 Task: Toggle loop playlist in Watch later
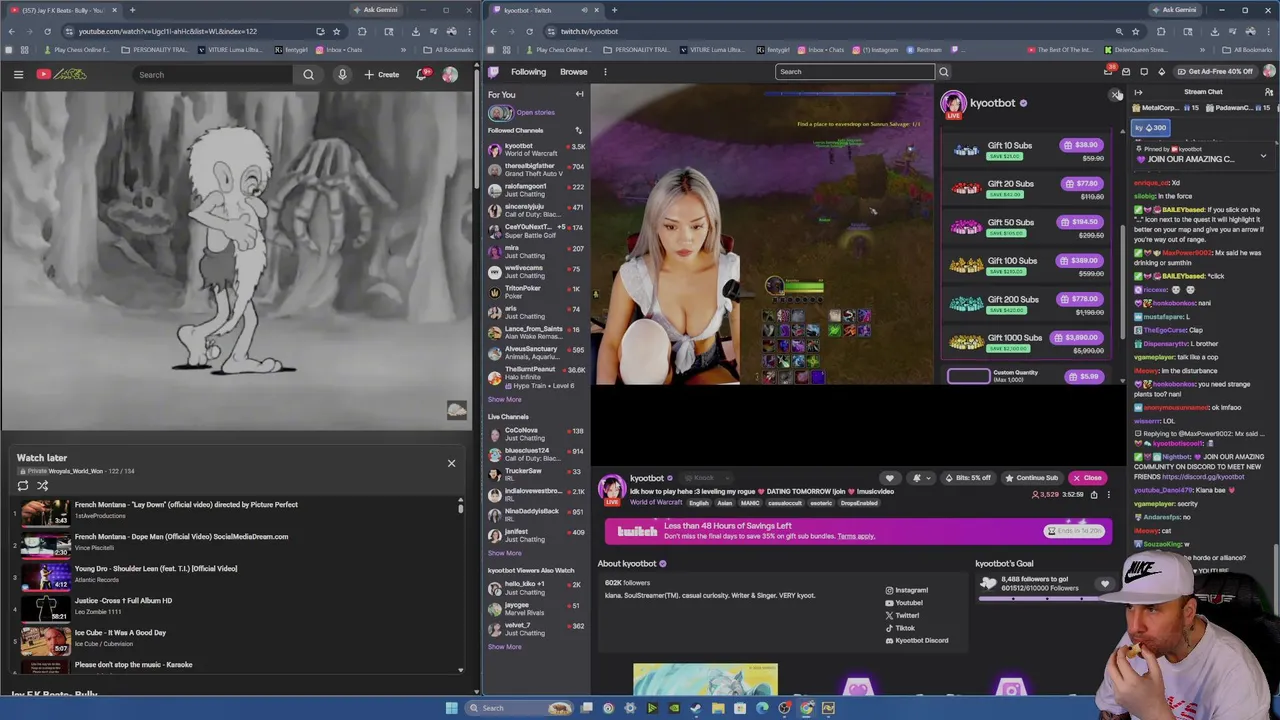tap(23, 486)
